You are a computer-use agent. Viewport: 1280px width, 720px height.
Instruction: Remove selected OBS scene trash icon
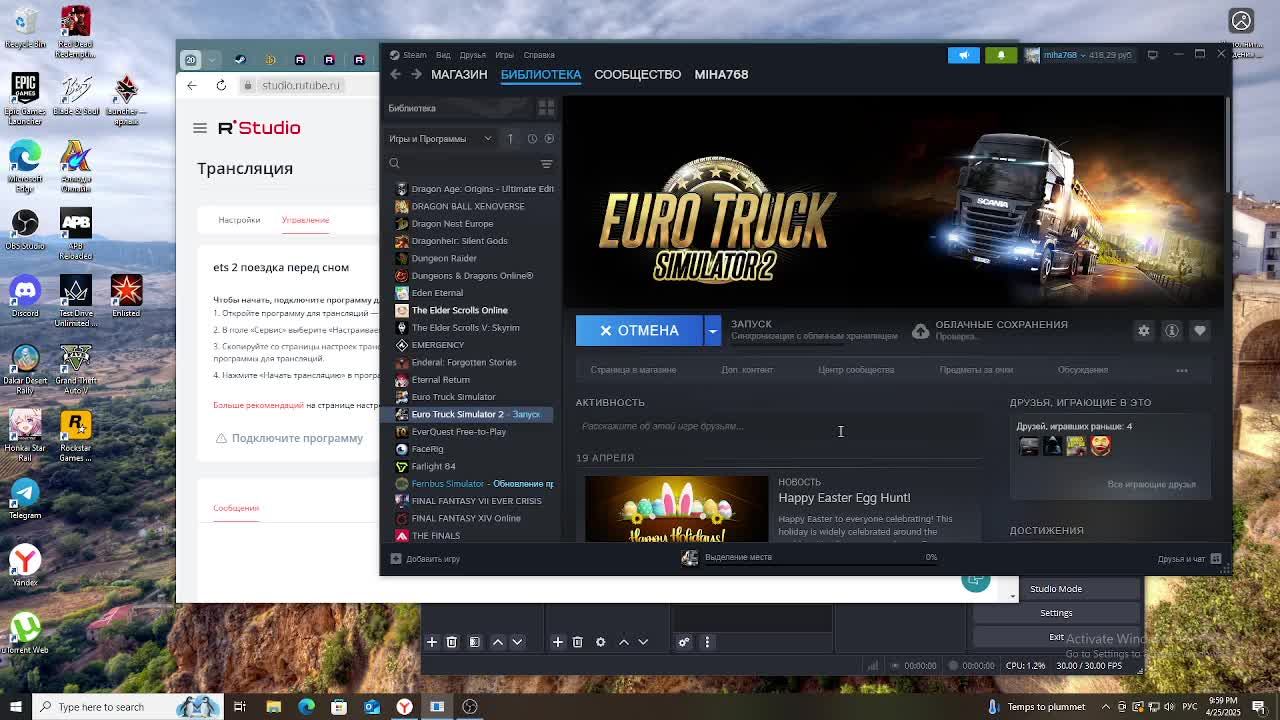(x=452, y=642)
